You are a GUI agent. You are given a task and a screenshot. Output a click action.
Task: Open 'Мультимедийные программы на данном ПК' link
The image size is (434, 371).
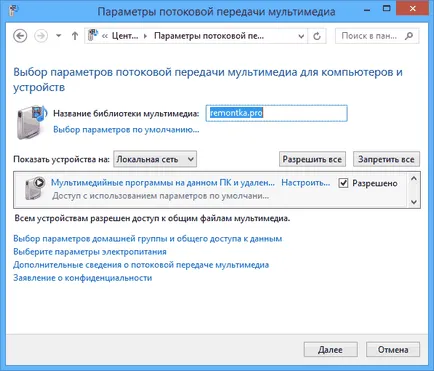(163, 183)
